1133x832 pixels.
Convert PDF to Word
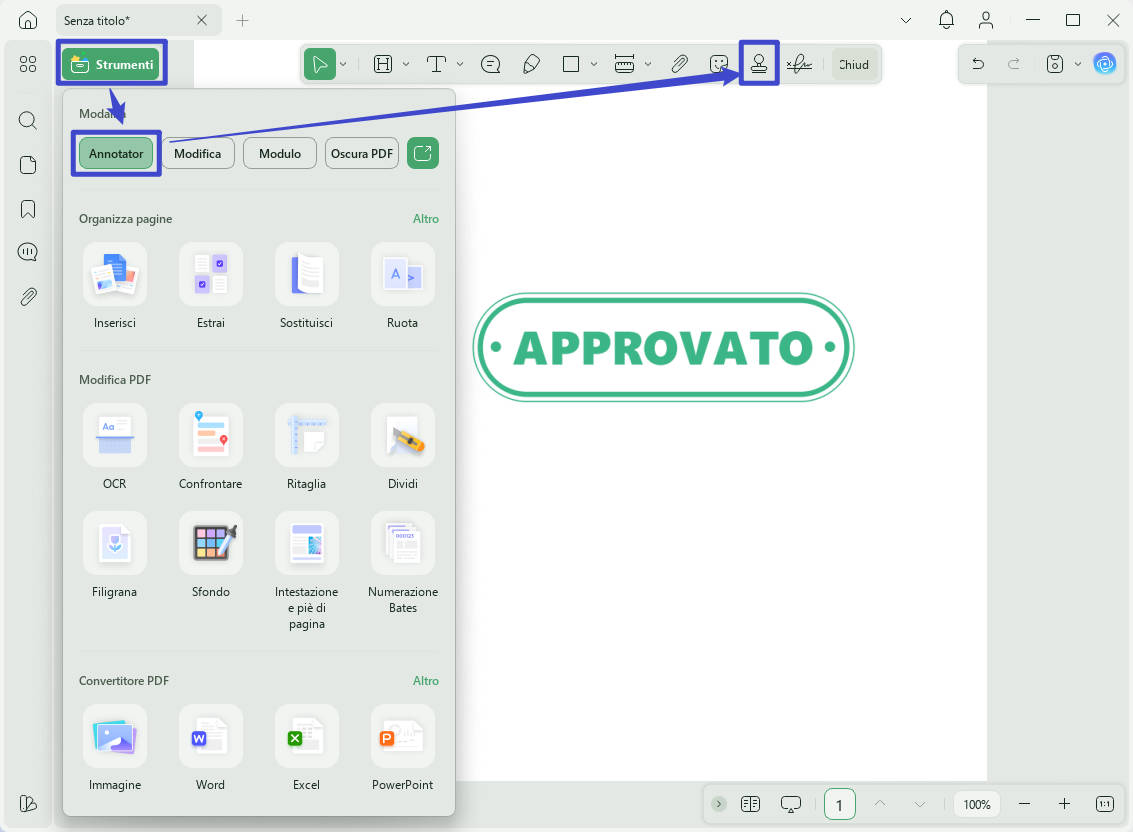211,748
